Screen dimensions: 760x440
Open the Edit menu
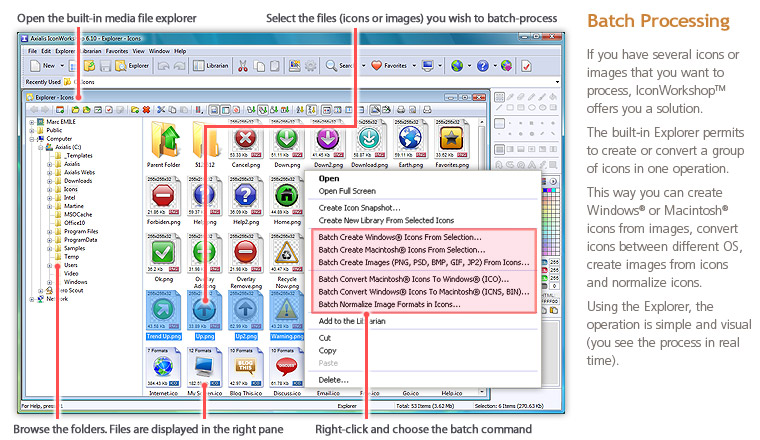46,51
